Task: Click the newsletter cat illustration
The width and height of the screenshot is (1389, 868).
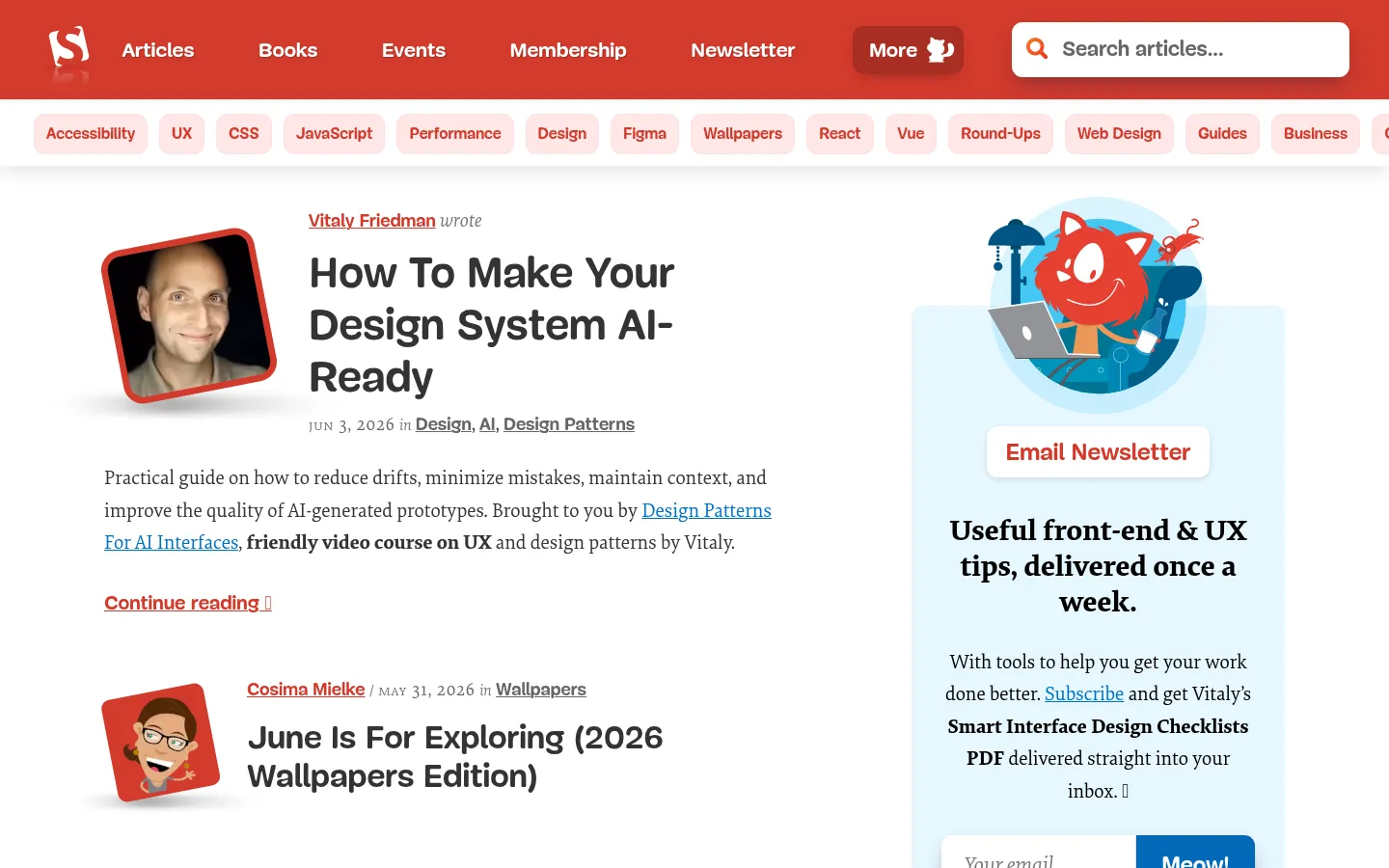Action: click(x=1098, y=304)
